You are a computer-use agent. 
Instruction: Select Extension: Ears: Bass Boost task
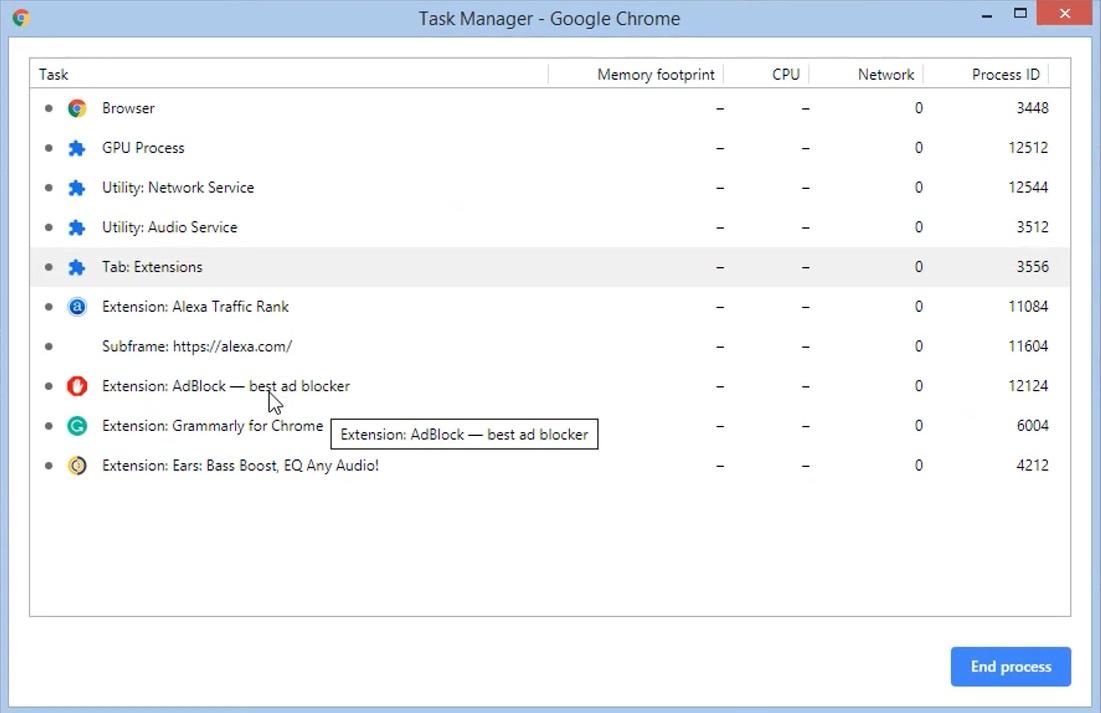pyautogui.click(x=550, y=466)
